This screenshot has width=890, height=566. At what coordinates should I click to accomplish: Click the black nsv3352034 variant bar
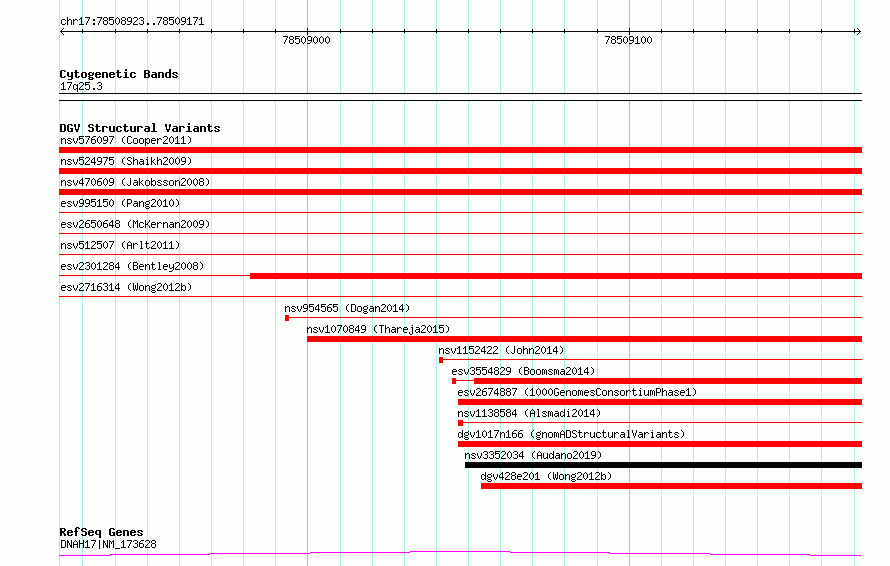coord(663,465)
